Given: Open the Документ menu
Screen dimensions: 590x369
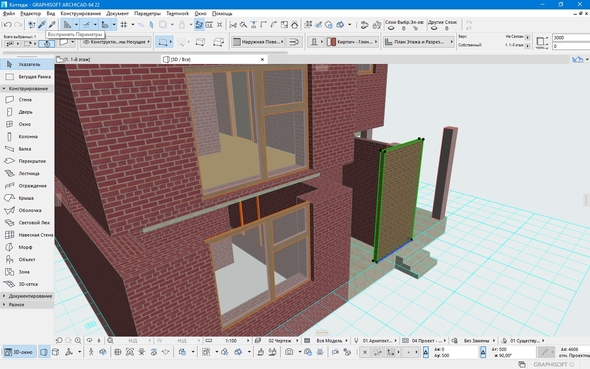Looking at the screenshot, I should tap(117, 14).
